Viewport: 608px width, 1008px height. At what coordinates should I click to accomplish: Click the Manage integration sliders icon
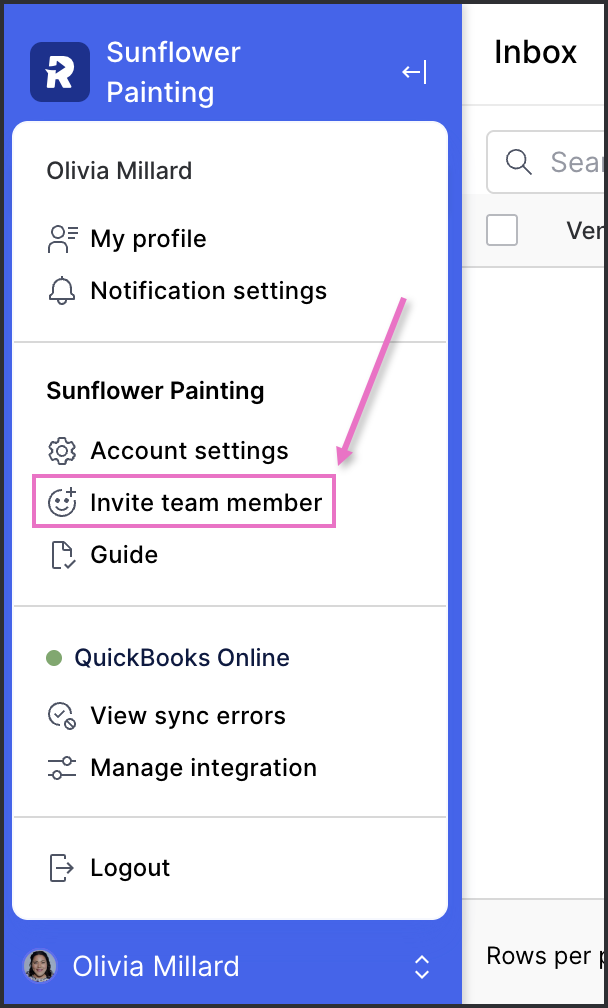[62, 768]
